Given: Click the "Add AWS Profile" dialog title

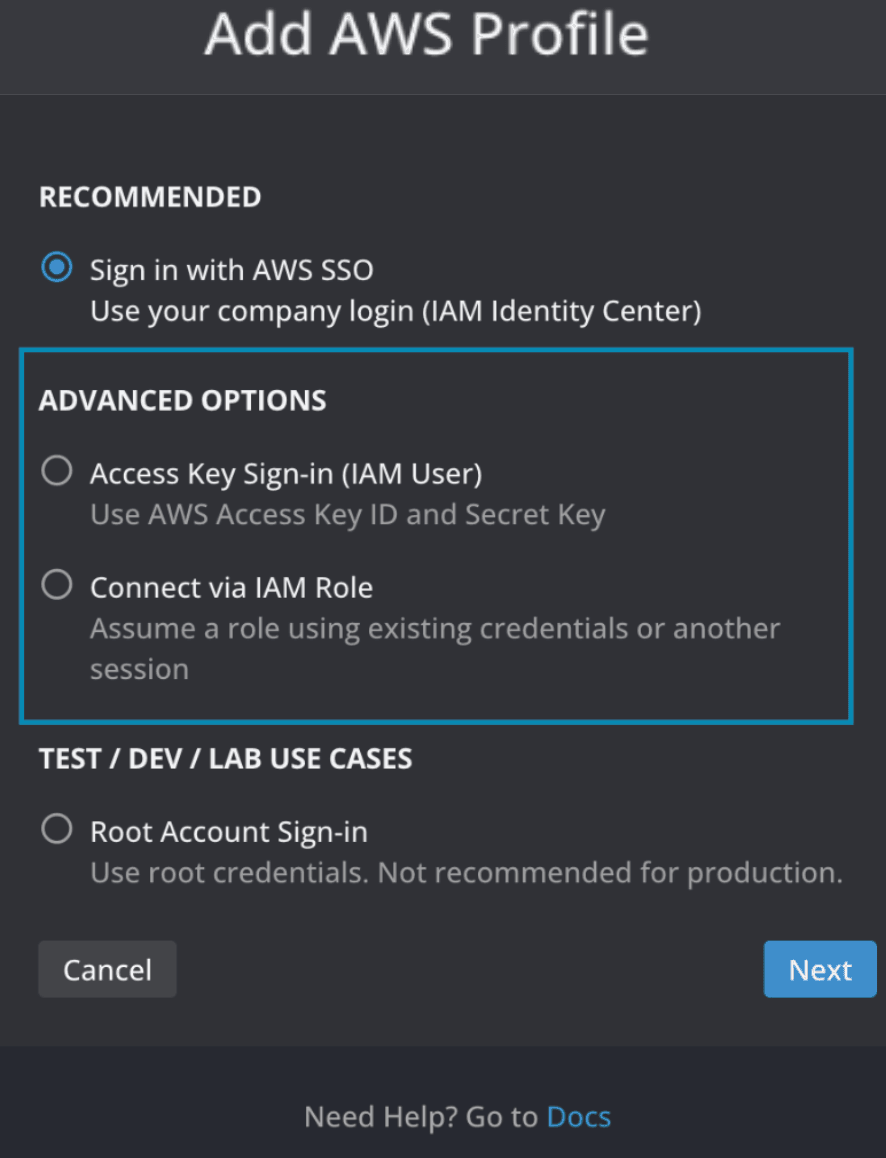Looking at the screenshot, I should [x=427, y=34].
